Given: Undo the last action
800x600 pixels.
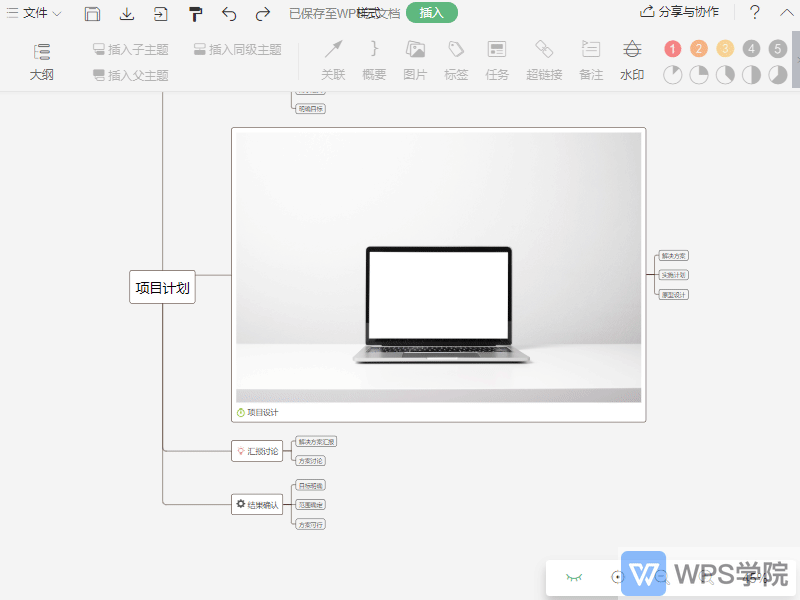Looking at the screenshot, I should point(229,14).
